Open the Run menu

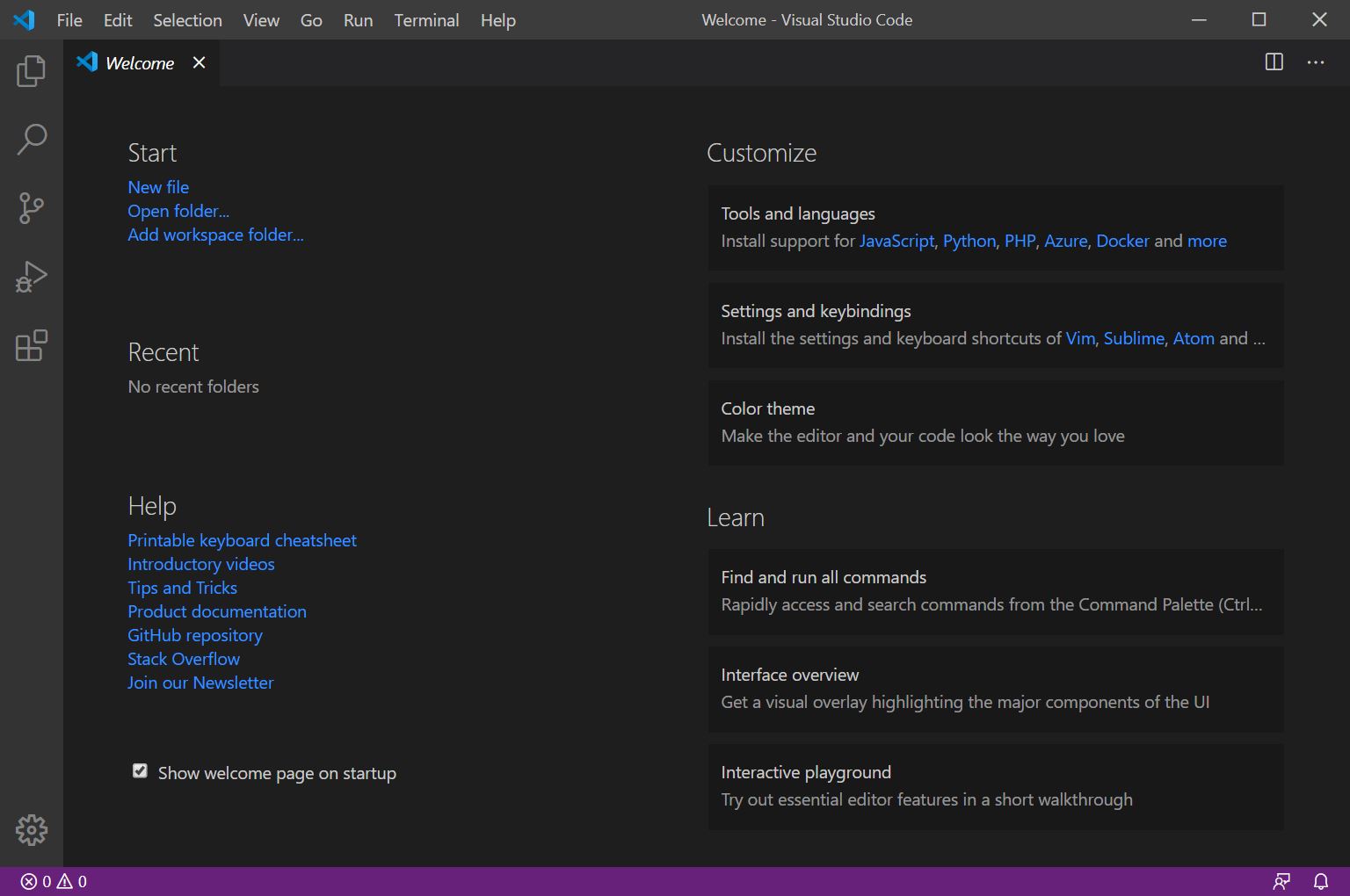pyautogui.click(x=358, y=20)
